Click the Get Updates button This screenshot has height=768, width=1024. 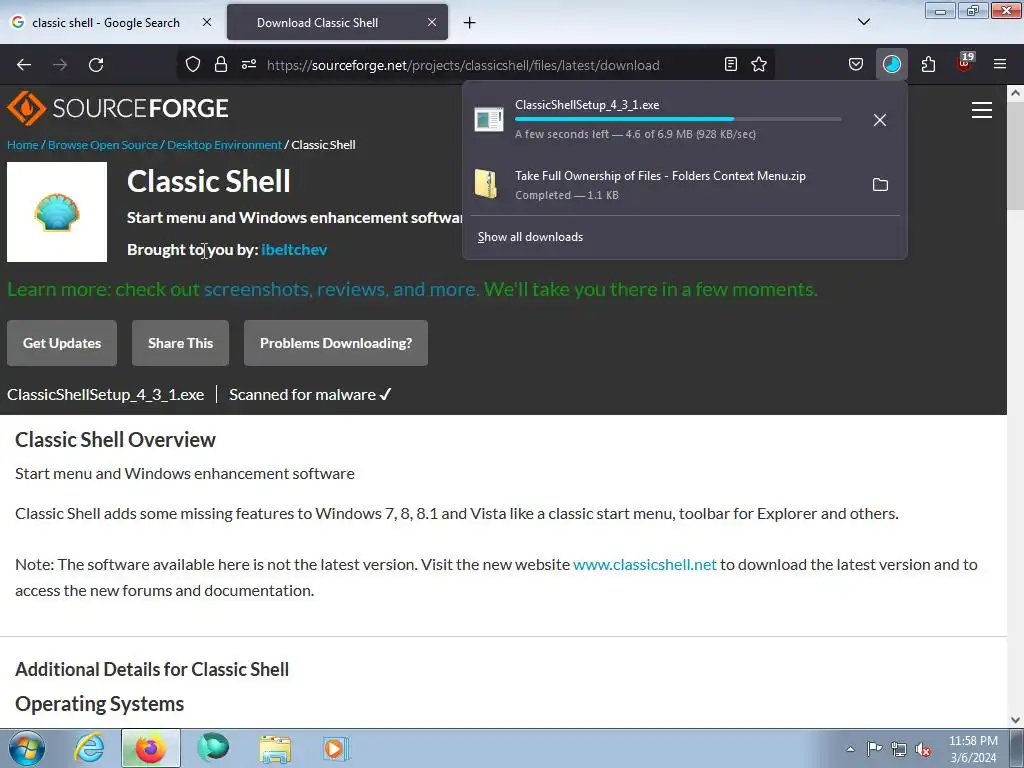point(62,343)
